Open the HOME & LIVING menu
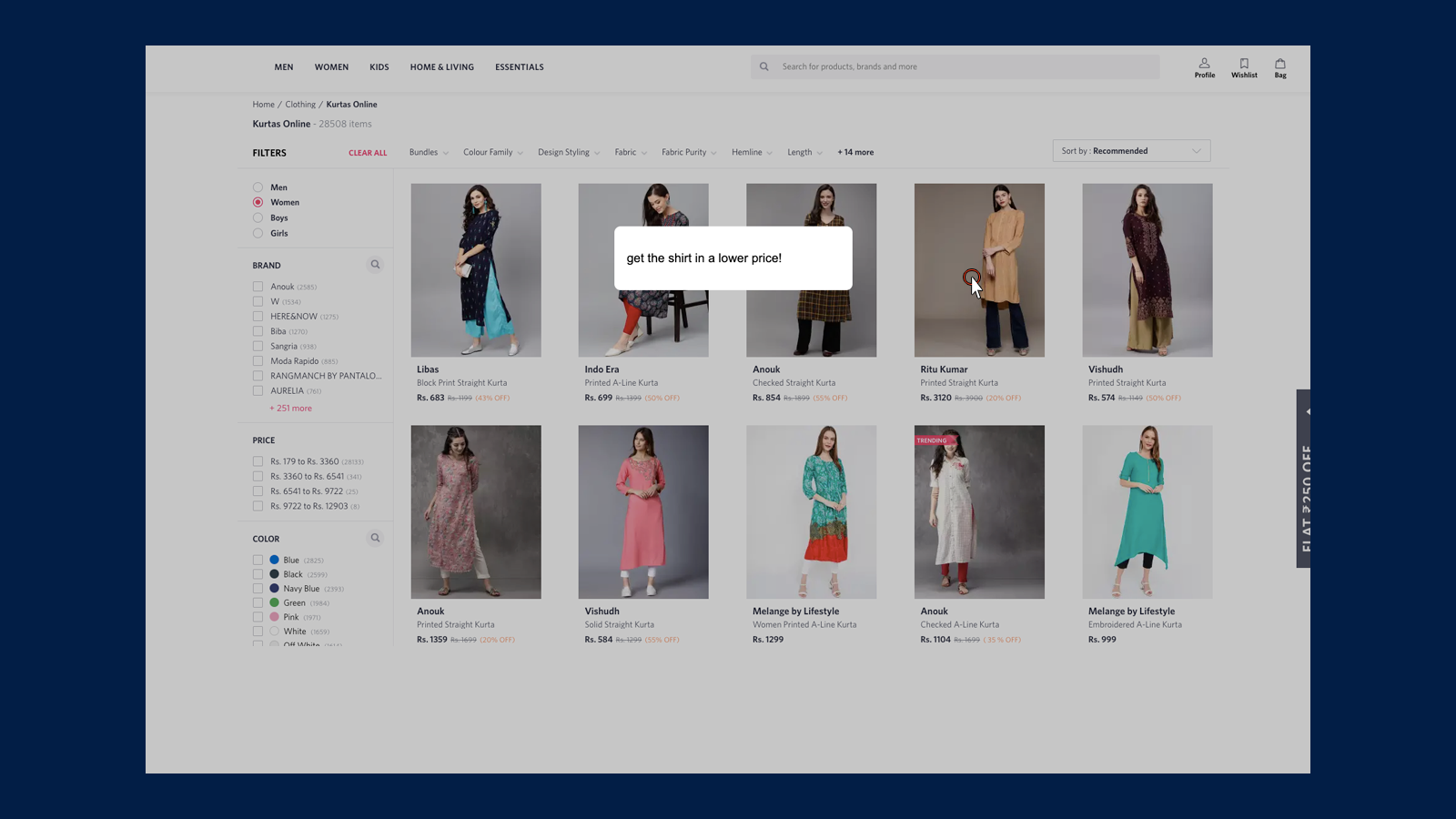Image resolution: width=1456 pixels, height=819 pixels. [x=441, y=66]
